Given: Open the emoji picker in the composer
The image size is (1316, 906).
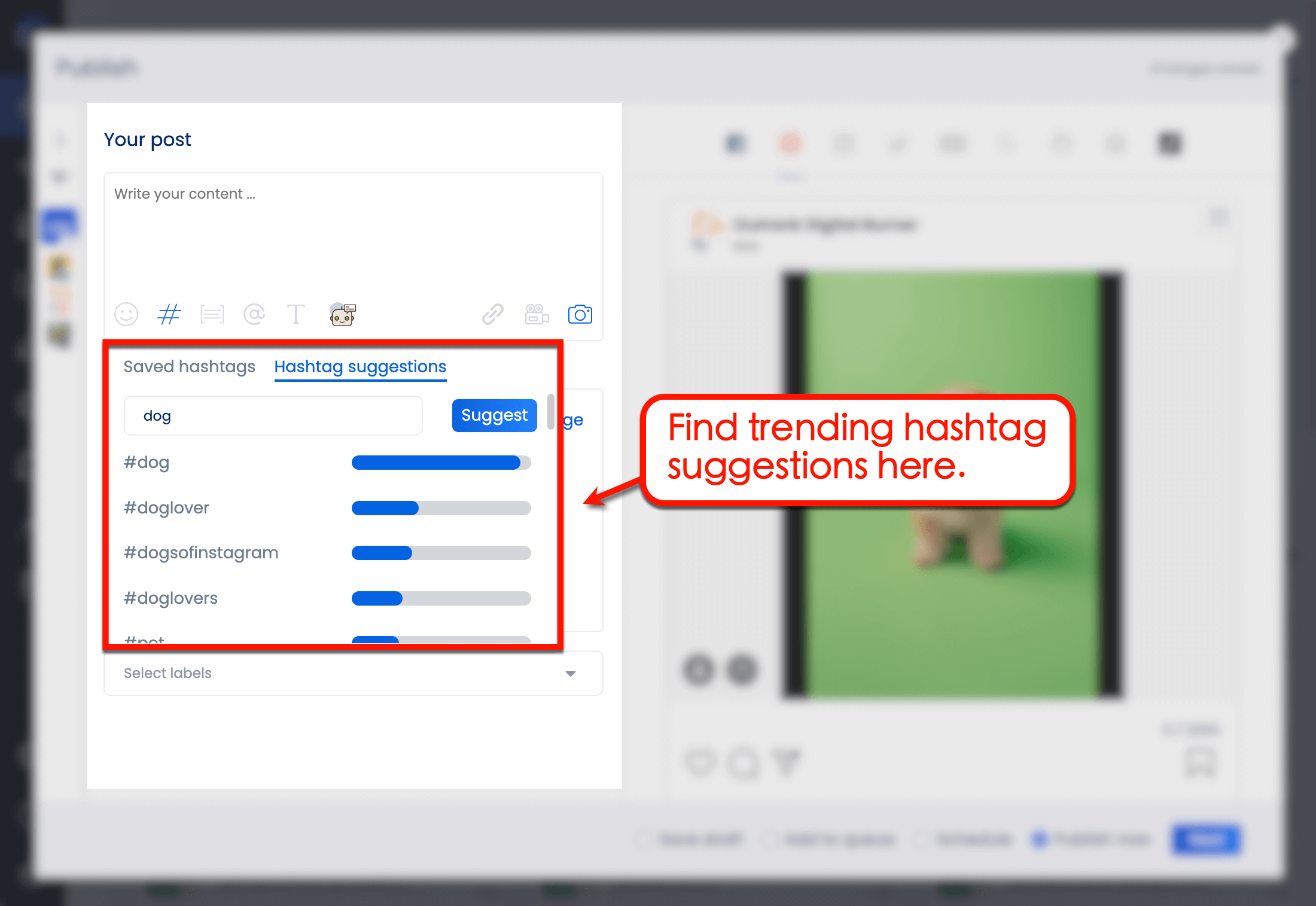Looking at the screenshot, I should pyautogui.click(x=126, y=314).
